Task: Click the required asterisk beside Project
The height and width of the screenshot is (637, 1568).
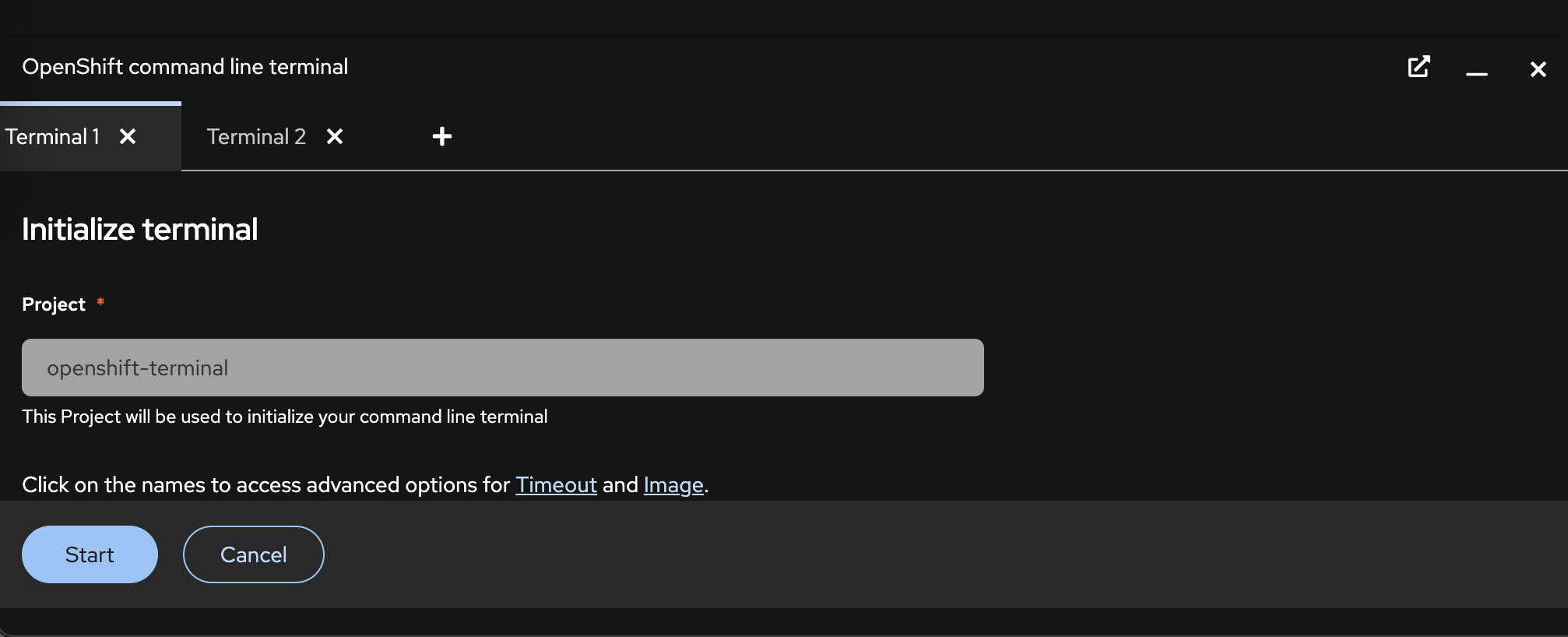Action: click(x=100, y=302)
